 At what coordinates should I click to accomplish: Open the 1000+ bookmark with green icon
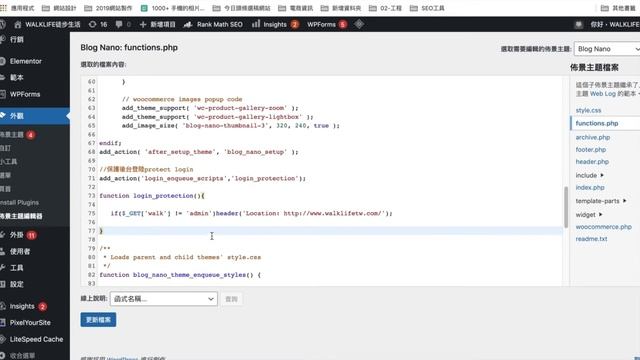[172, 8]
